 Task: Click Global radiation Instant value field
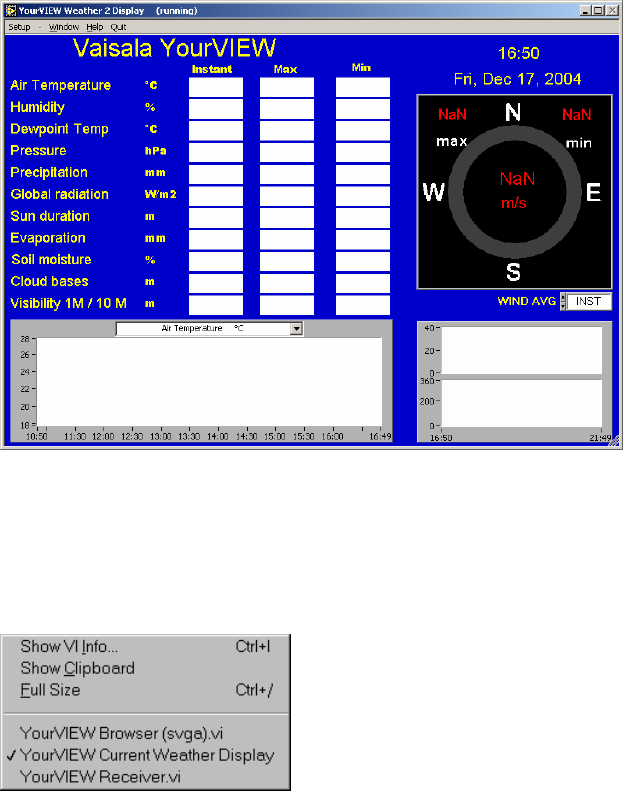(216, 196)
